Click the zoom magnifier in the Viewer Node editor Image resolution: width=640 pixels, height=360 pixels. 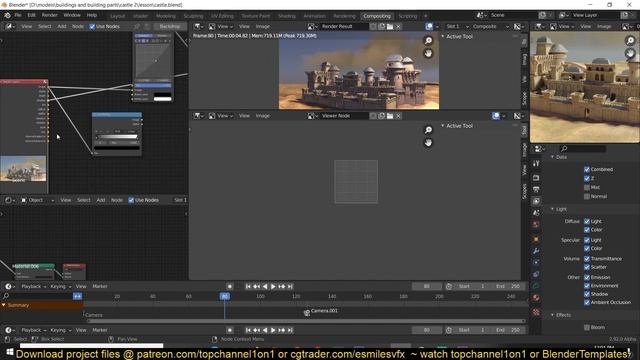tap(428, 130)
